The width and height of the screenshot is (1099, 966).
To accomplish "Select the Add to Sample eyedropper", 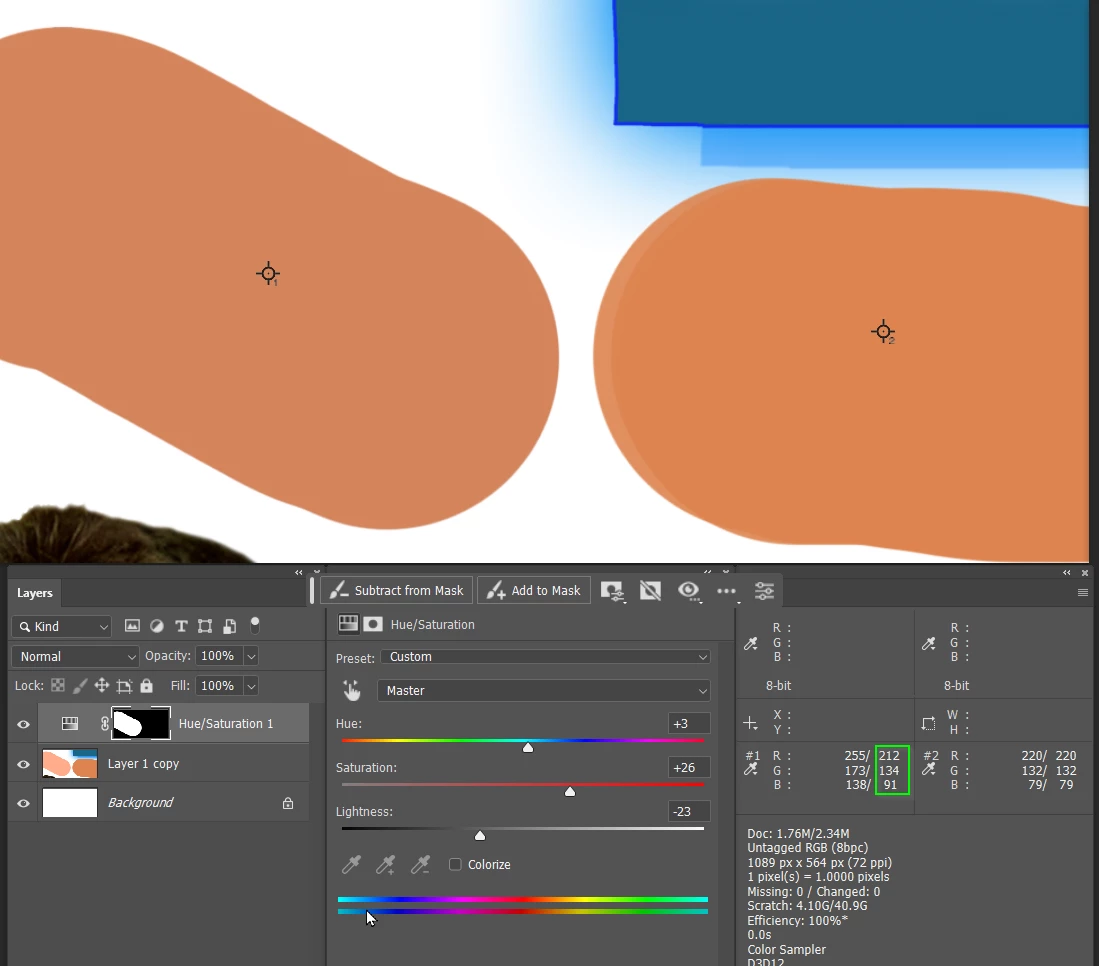I will (385, 864).
